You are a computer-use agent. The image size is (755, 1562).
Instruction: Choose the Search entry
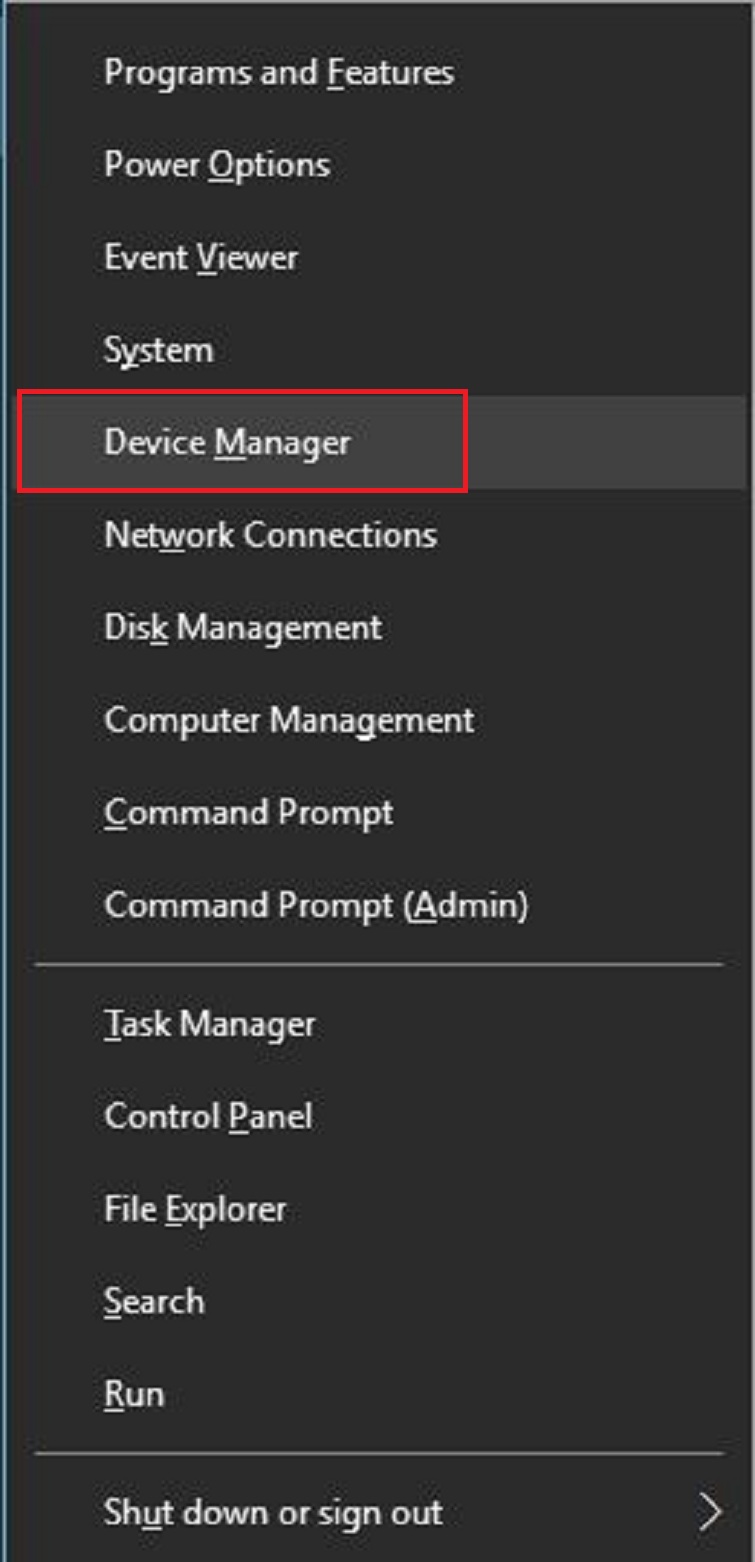[154, 1302]
